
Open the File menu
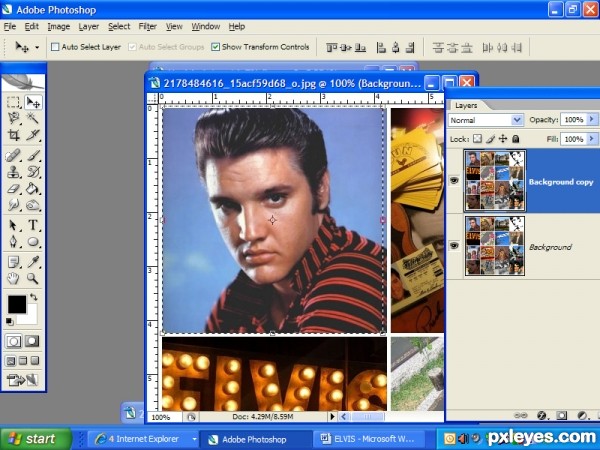10,26
